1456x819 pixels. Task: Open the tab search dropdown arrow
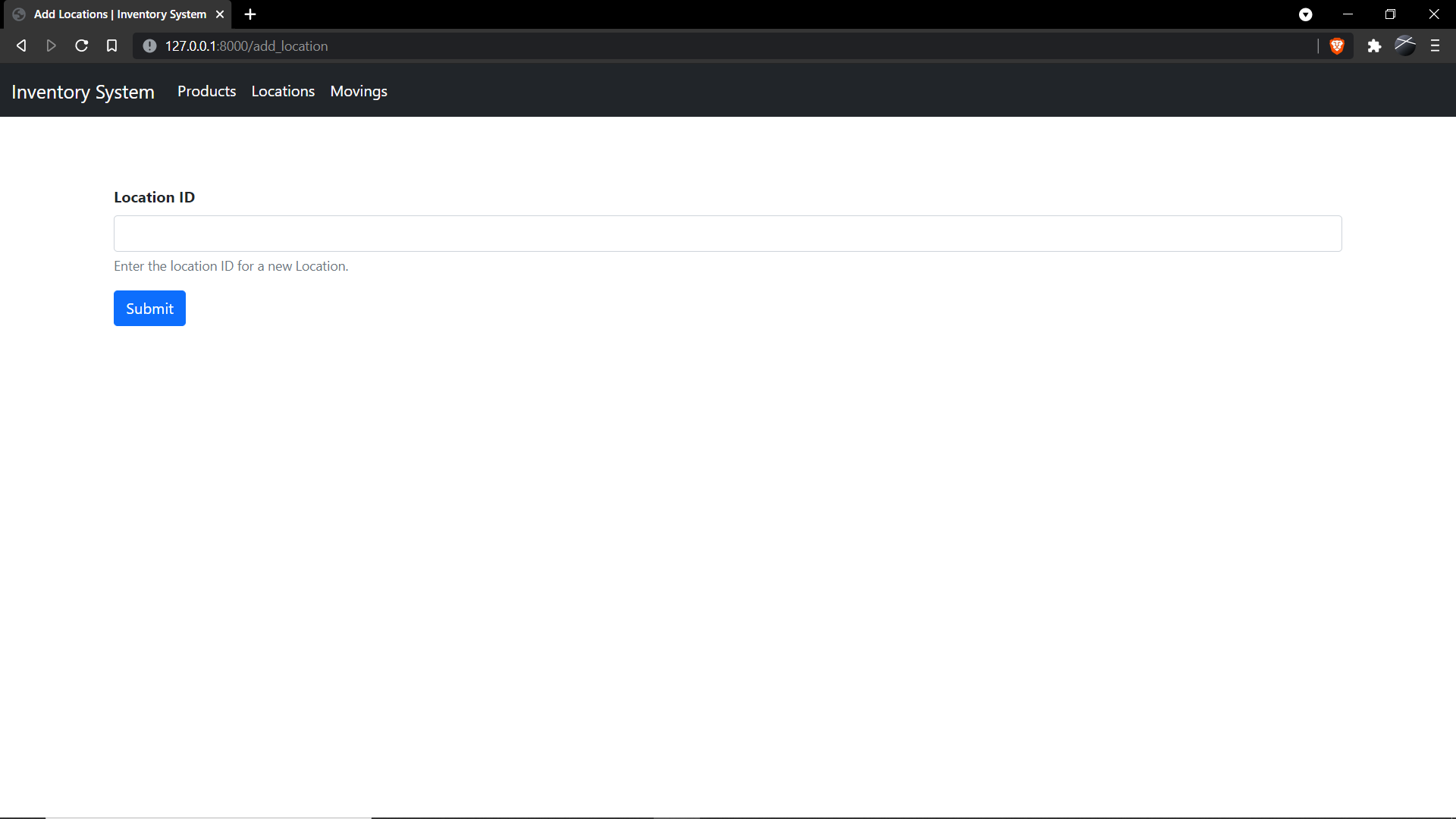pos(1305,14)
